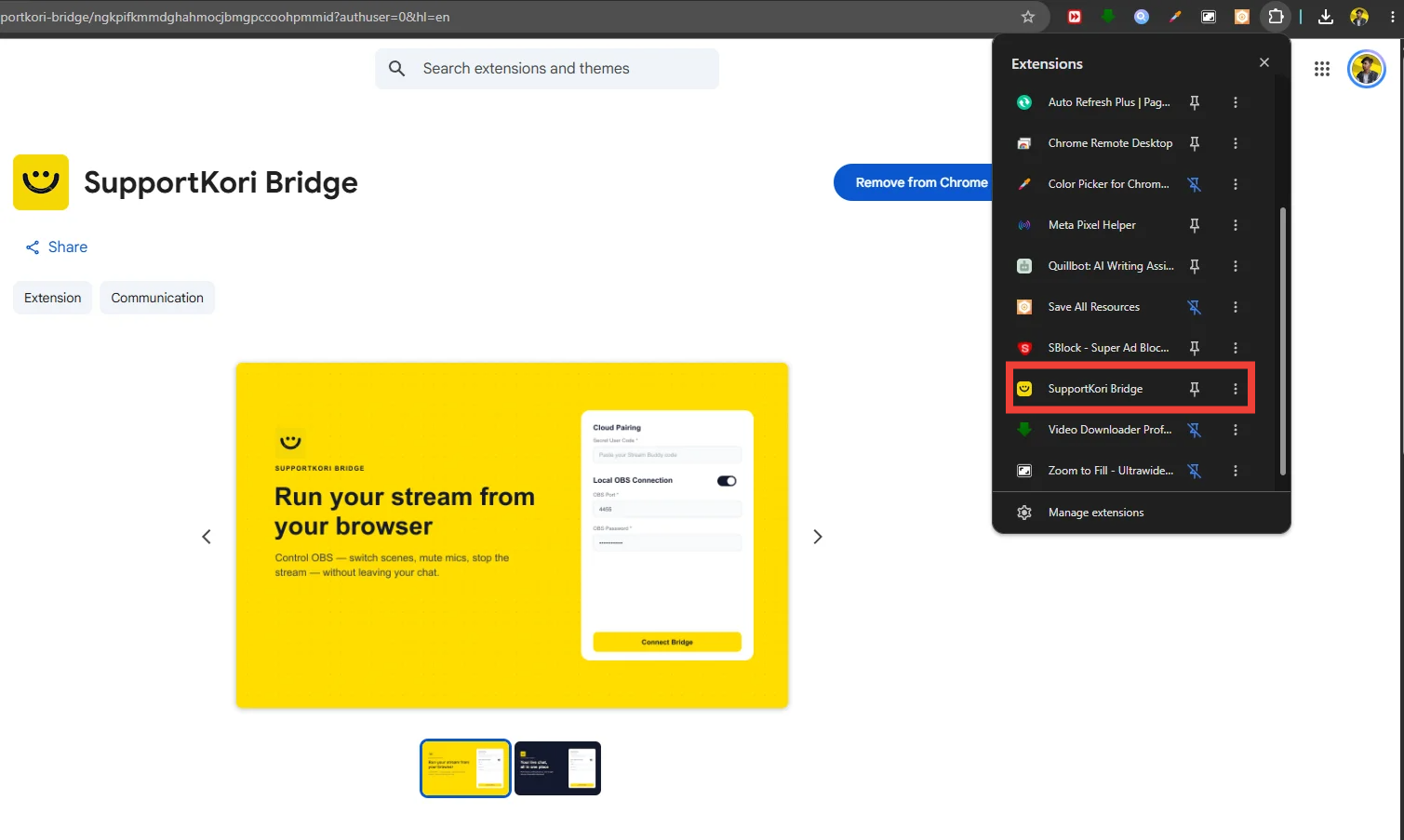Show next screenshot in carousel

(818, 537)
